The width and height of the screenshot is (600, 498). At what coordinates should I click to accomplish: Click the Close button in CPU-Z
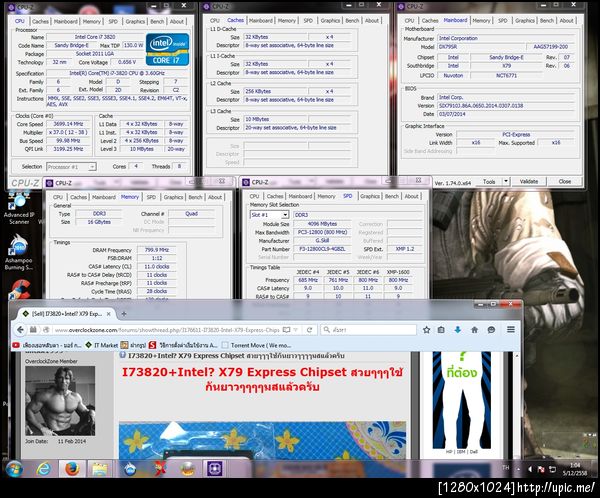coord(564,181)
